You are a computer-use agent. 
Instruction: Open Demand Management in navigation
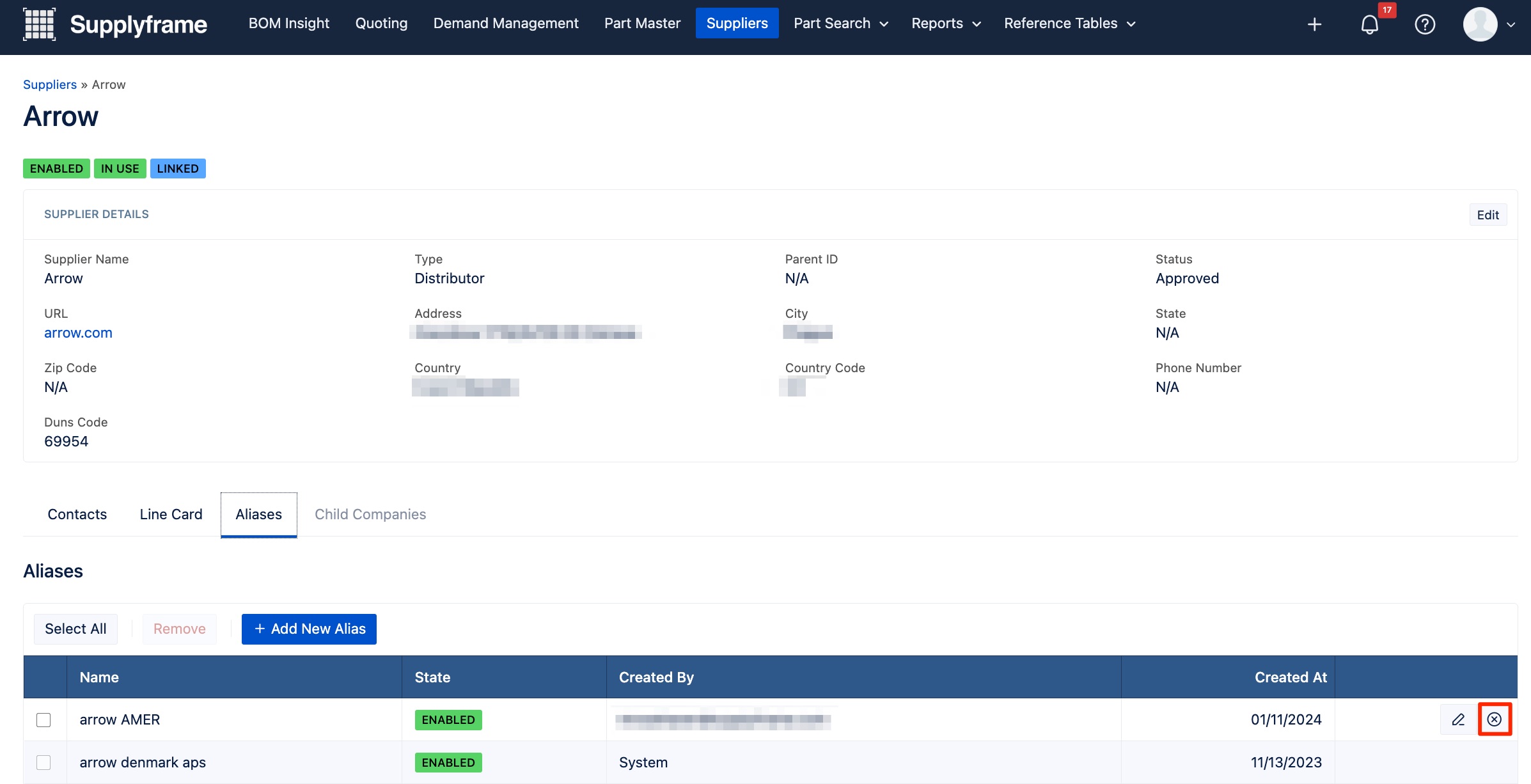pyautogui.click(x=506, y=24)
